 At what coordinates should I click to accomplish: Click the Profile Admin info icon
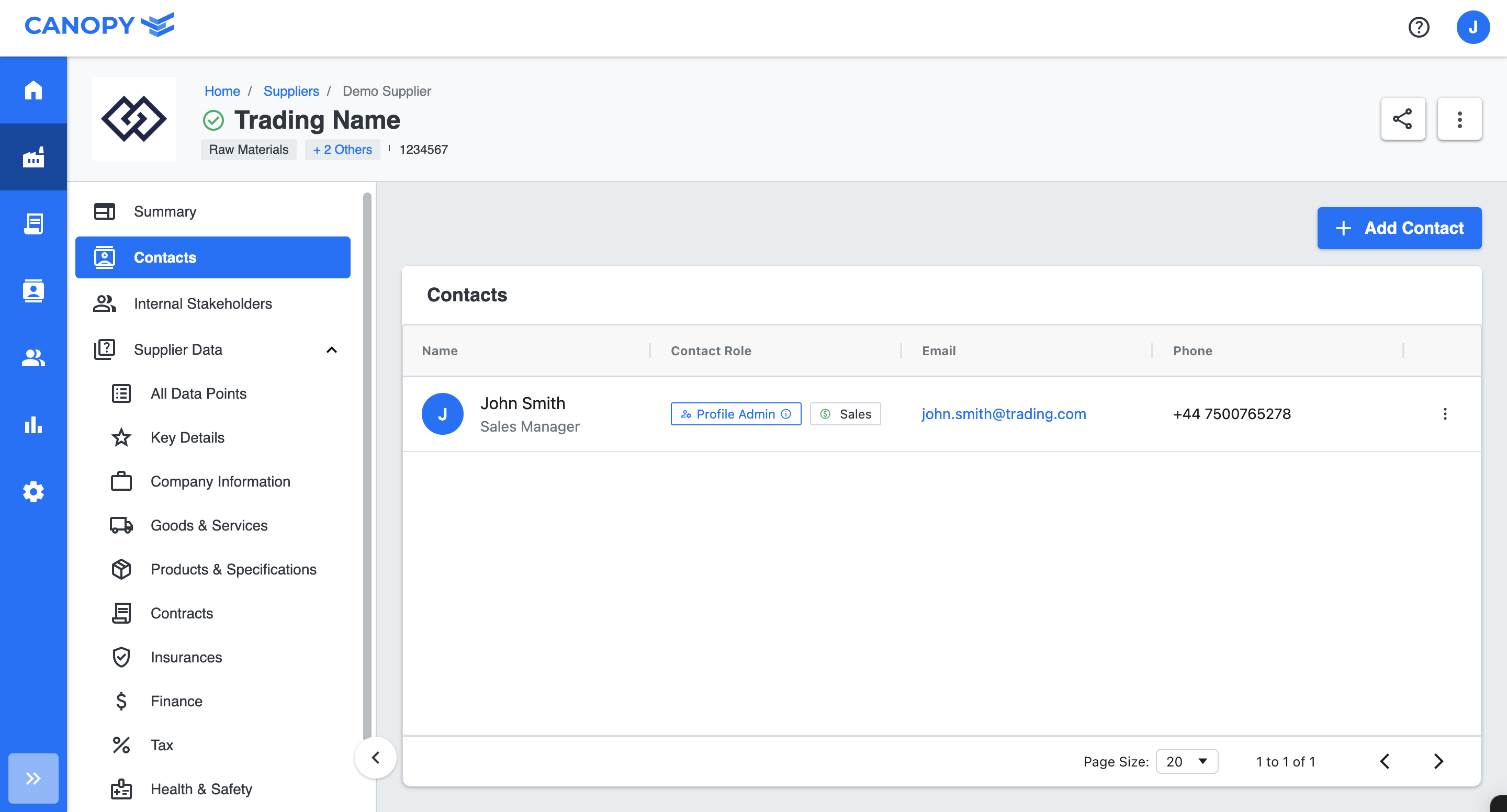(x=785, y=414)
